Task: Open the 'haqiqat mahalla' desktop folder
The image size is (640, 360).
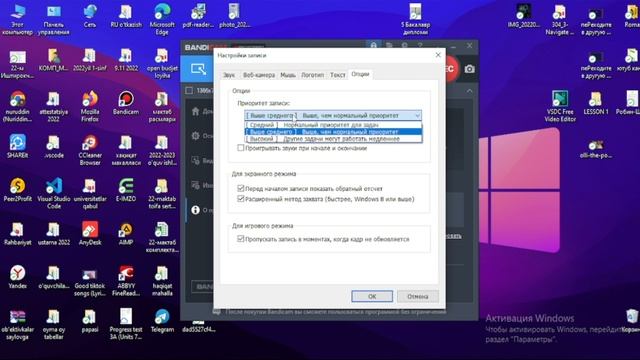Action: (x=162, y=281)
